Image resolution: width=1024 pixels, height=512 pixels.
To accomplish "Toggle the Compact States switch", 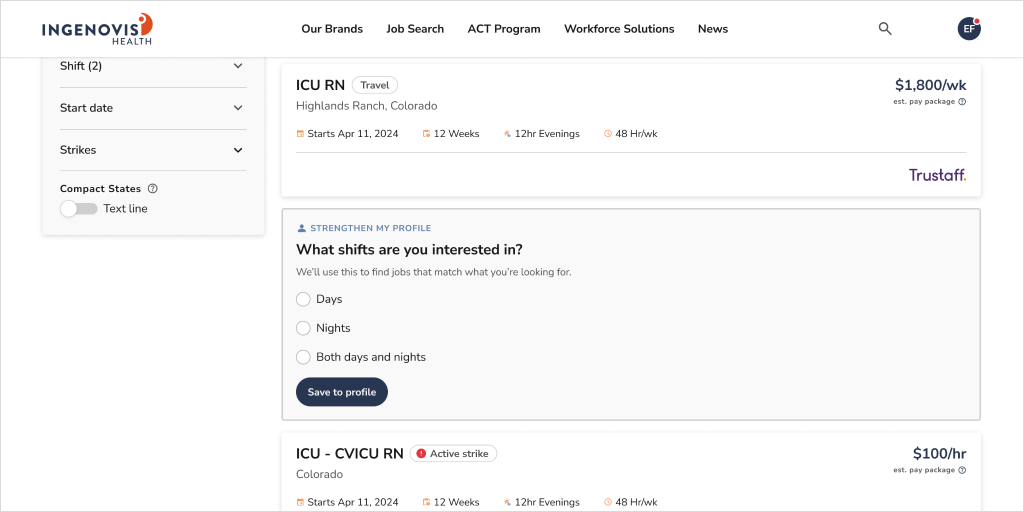I will pyautogui.click(x=79, y=209).
